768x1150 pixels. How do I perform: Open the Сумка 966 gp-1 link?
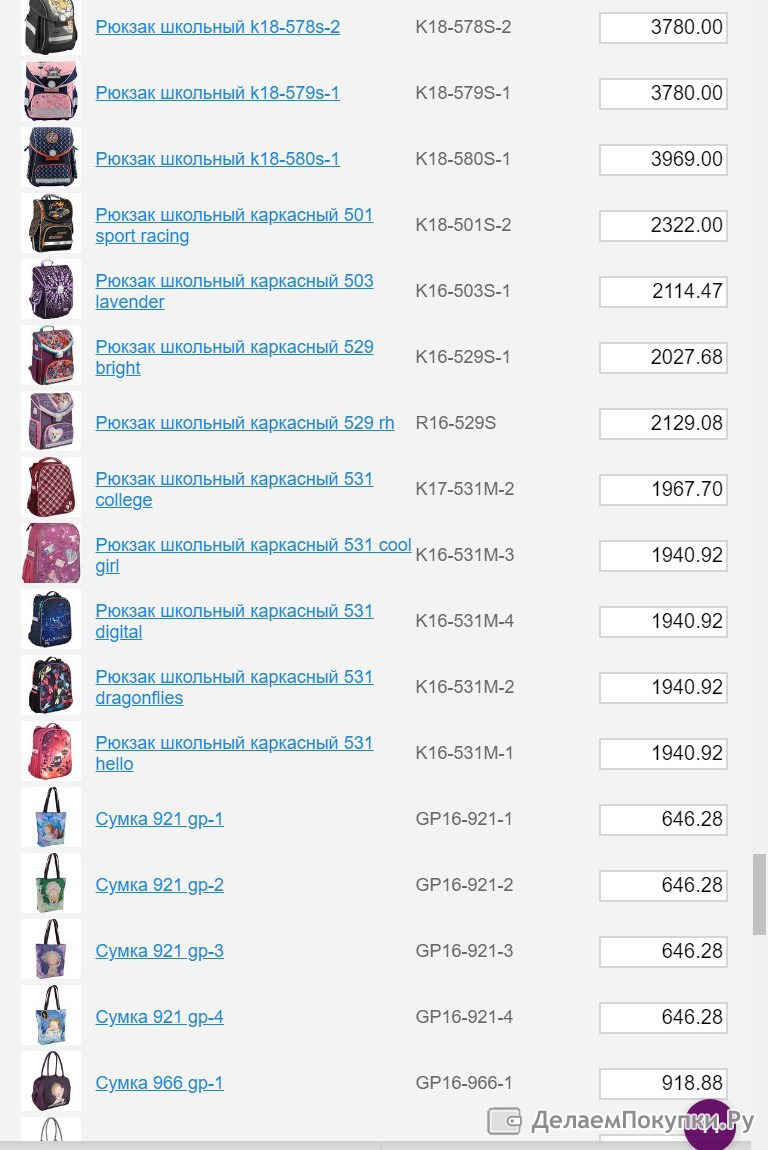[x=159, y=1083]
